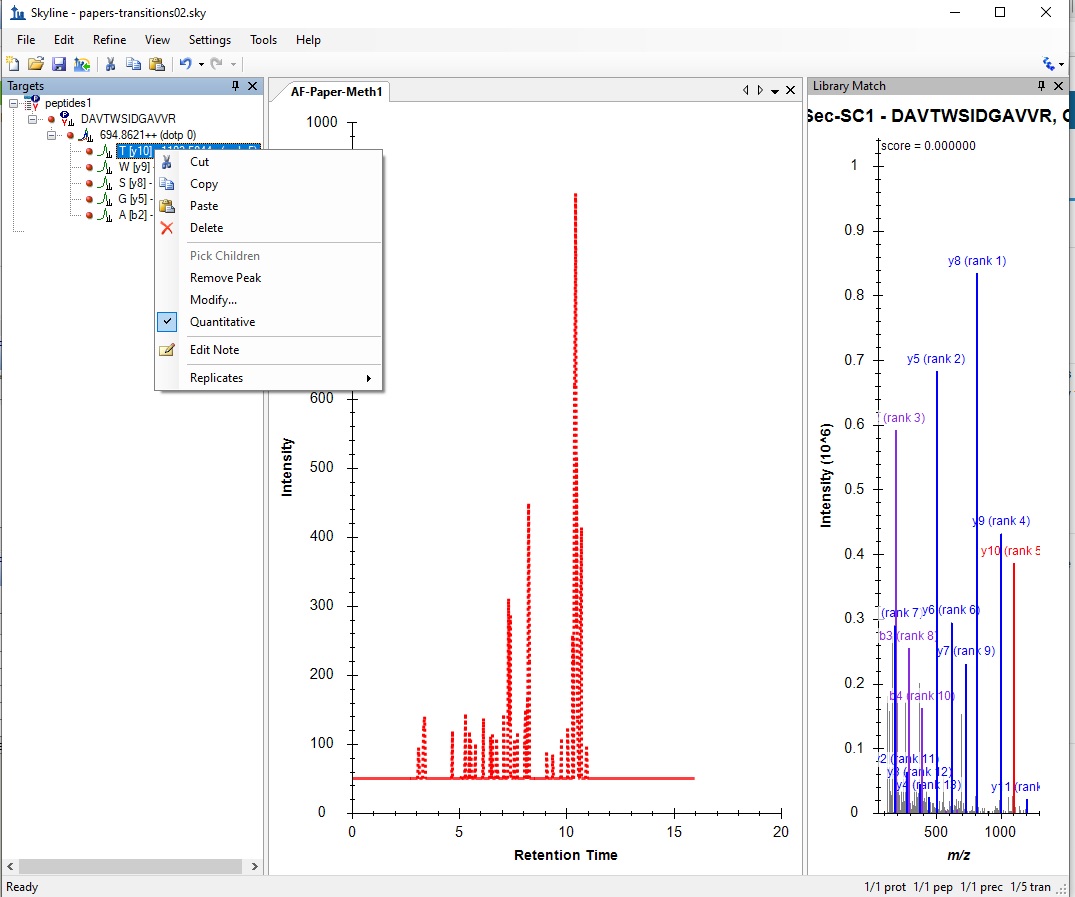Click the Cut scissors icon in the toolbar

[x=110, y=64]
